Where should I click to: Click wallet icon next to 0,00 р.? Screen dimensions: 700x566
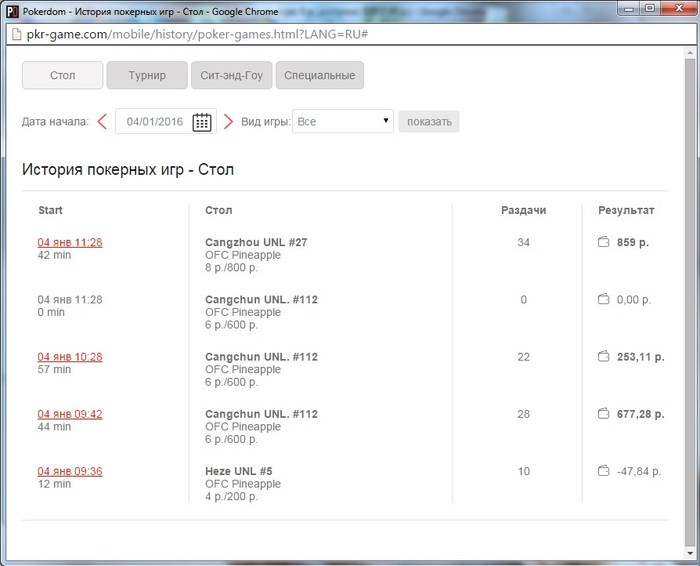click(604, 299)
